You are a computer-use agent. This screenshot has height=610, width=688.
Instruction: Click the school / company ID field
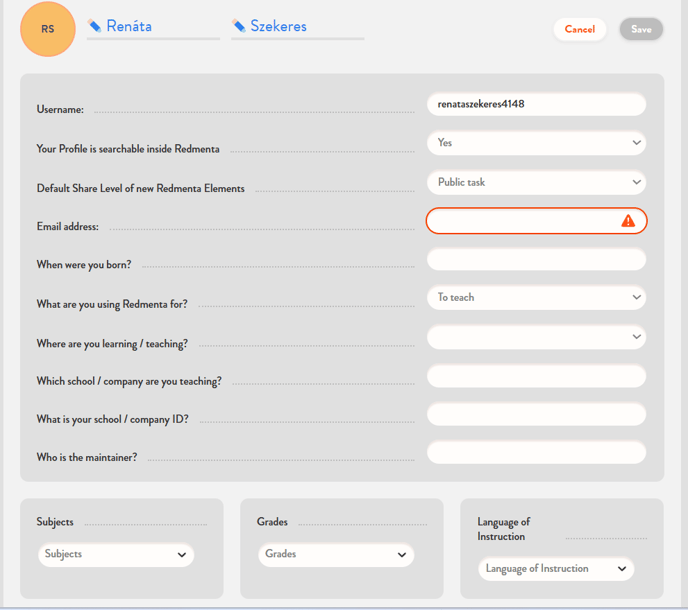click(x=536, y=414)
